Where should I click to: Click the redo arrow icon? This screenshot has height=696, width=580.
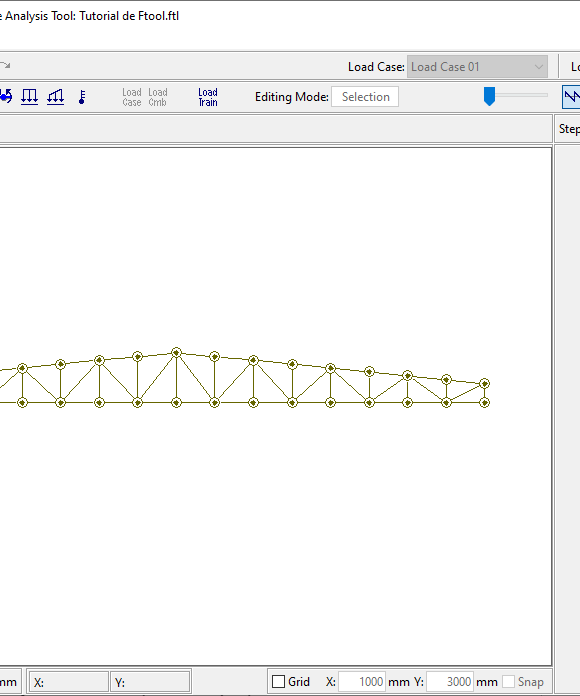tap(5, 66)
